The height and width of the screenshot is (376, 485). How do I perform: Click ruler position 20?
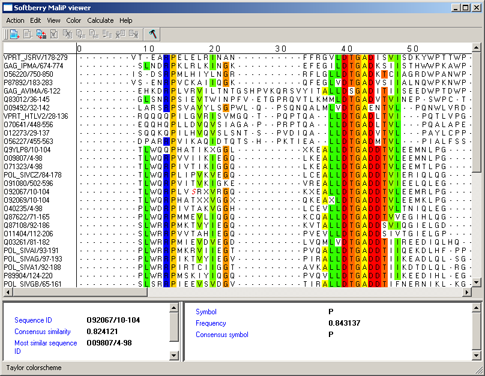(x=215, y=49)
